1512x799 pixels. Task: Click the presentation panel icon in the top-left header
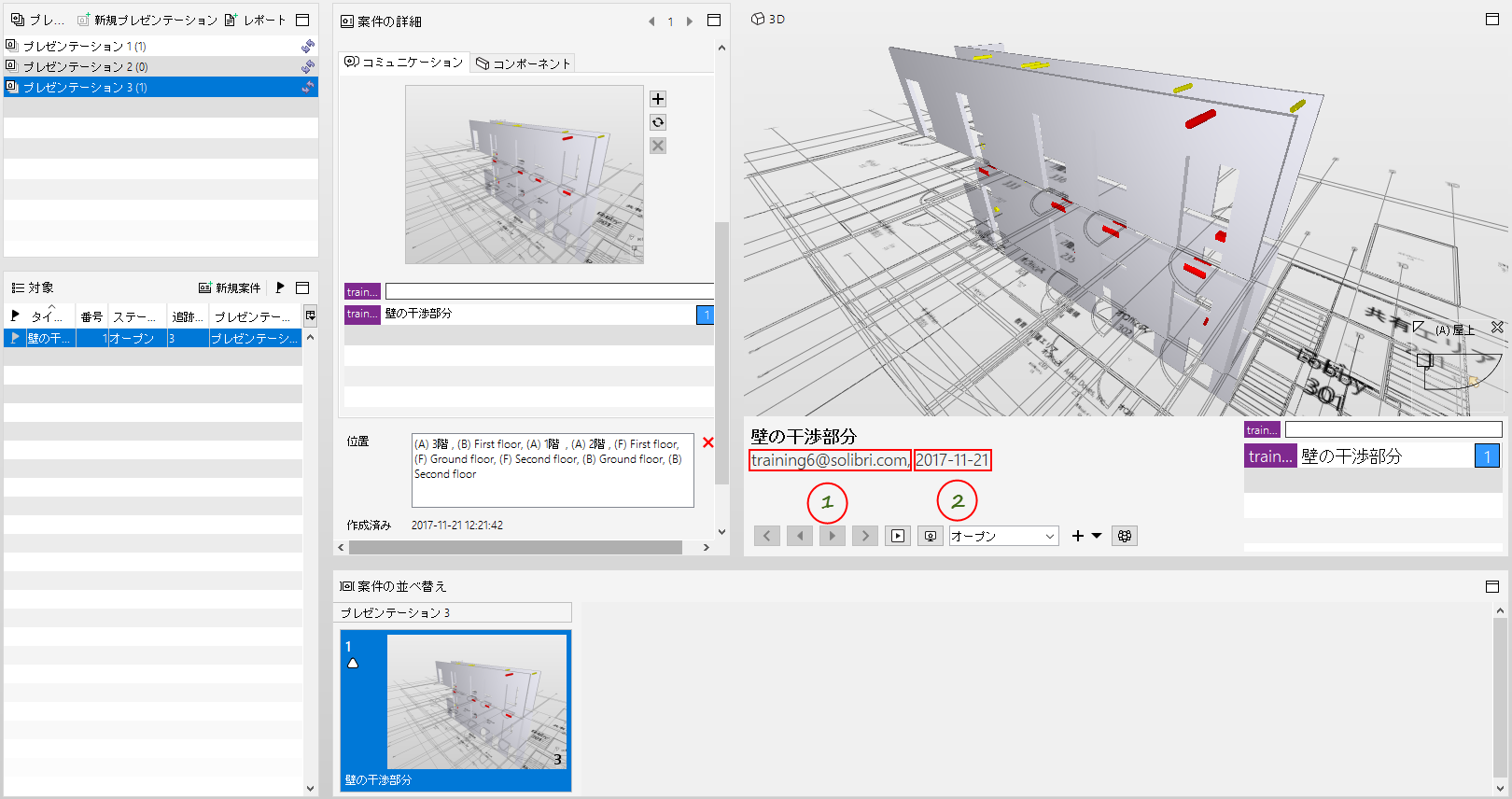[17, 20]
